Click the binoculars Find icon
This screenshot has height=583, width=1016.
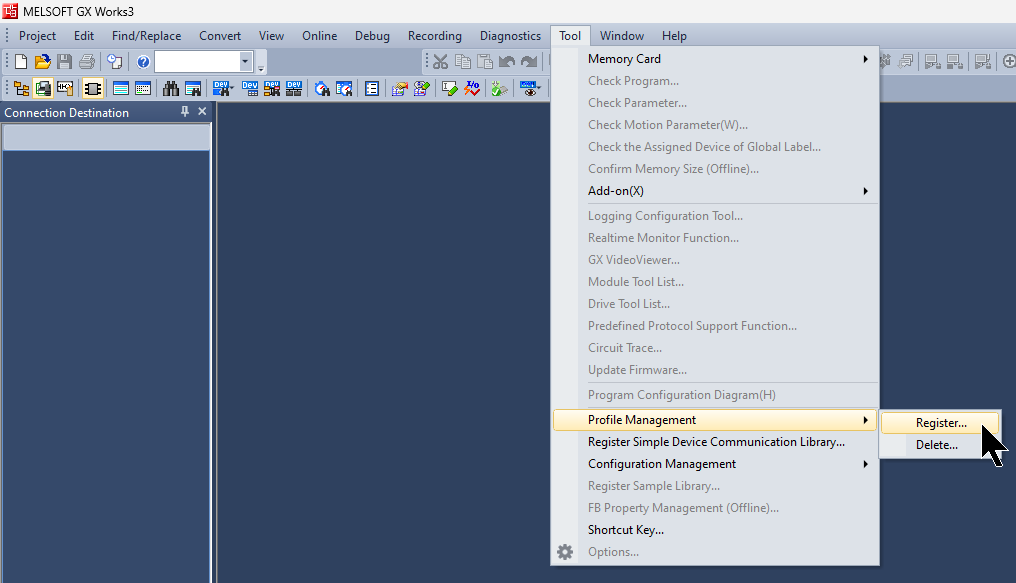coord(171,88)
